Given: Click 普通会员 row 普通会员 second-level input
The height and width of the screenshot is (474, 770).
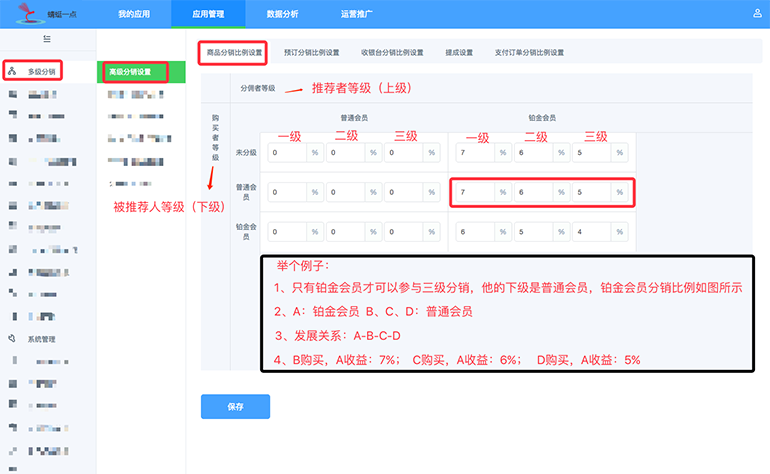Looking at the screenshot, I should coord(345,192).
